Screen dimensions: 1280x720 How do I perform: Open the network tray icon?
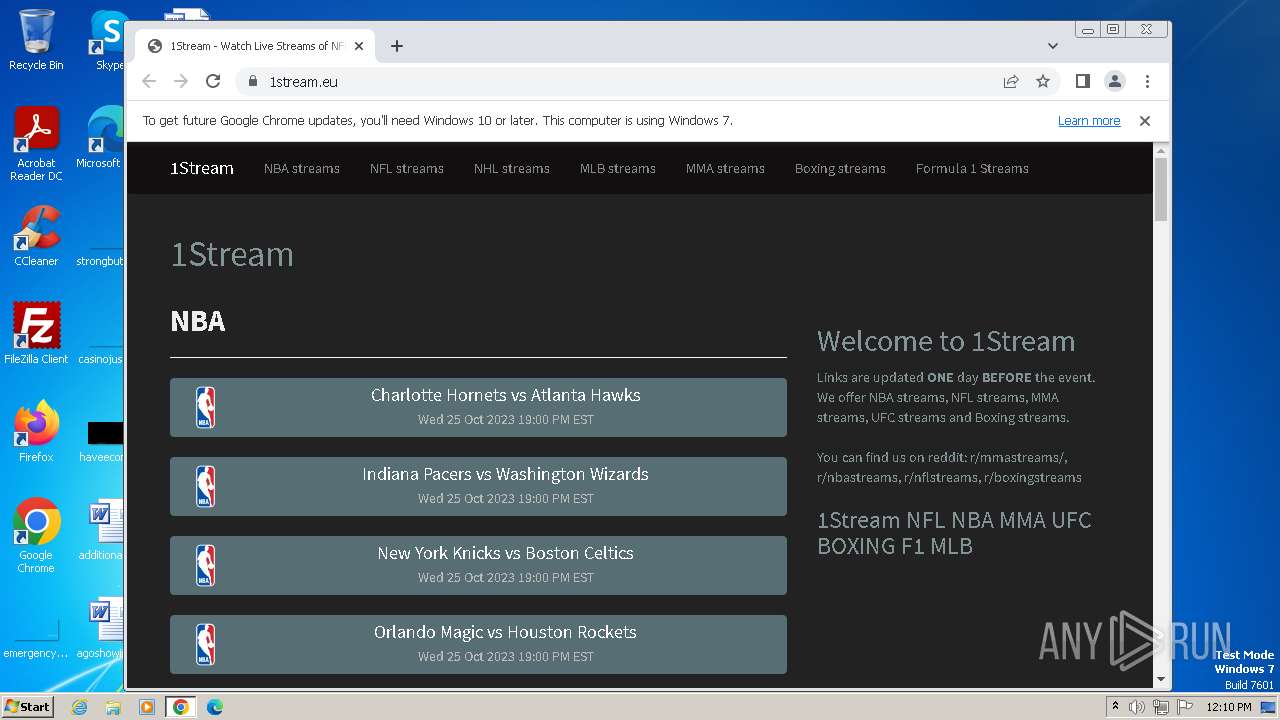[x=1161, y=707]
